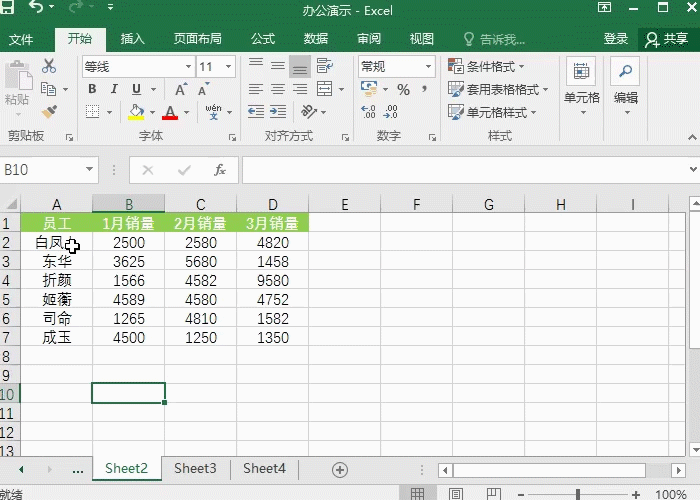700x500 pixels.
Task: Switch to the 页面布局 tab
Action: 198,39
